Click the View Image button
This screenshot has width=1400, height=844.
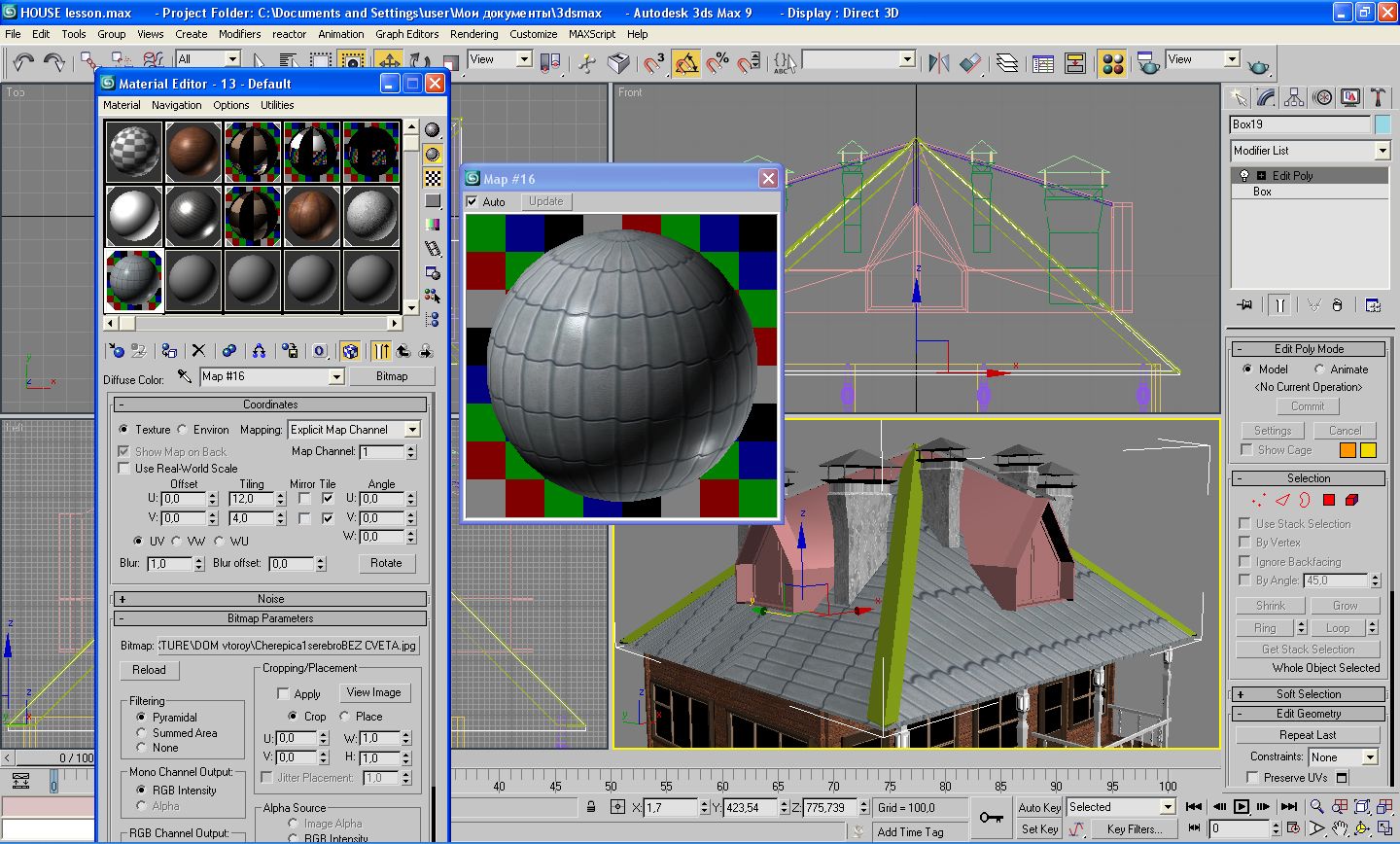(x=374, y=692)
